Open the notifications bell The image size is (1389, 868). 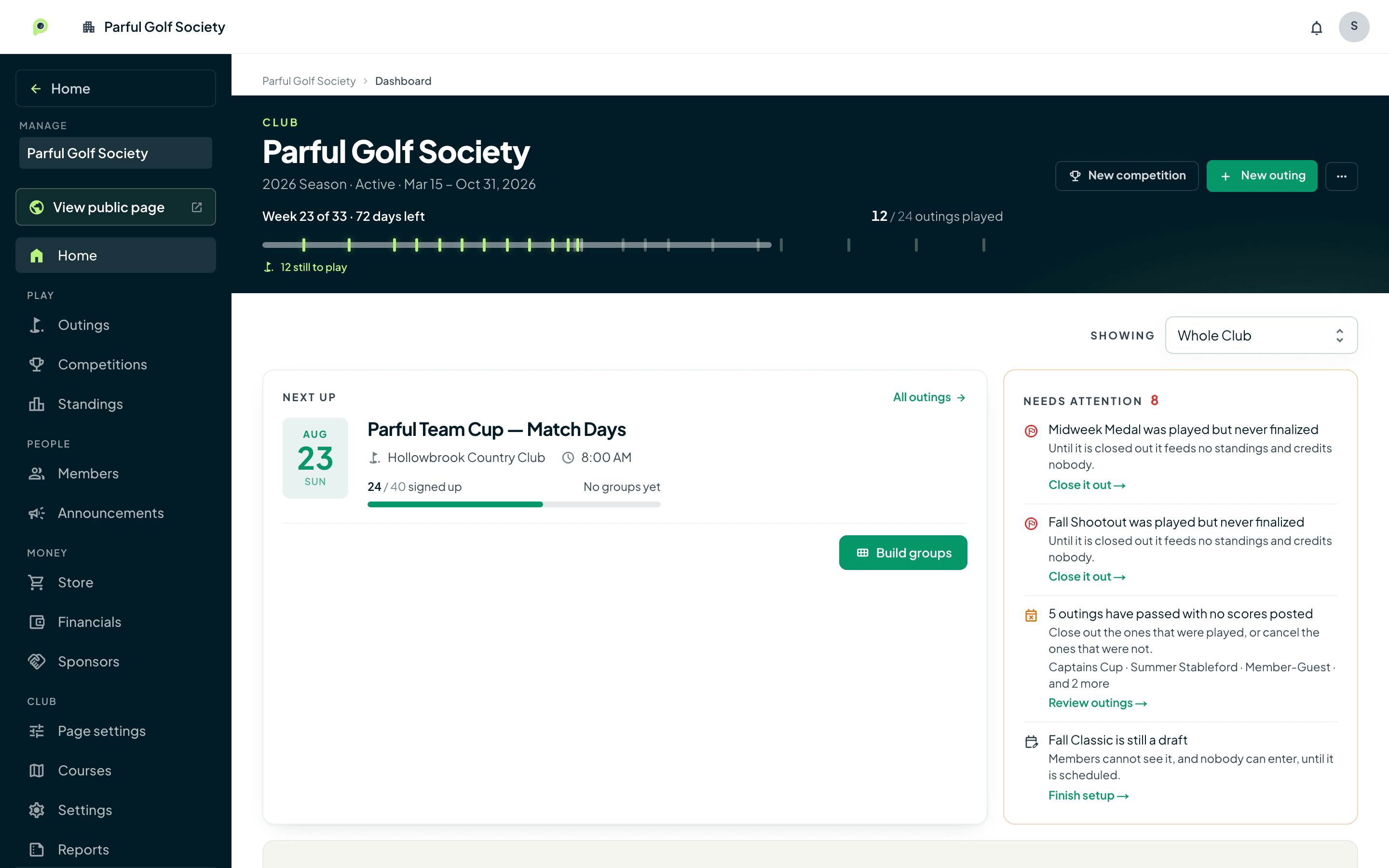pos(1316,27)
